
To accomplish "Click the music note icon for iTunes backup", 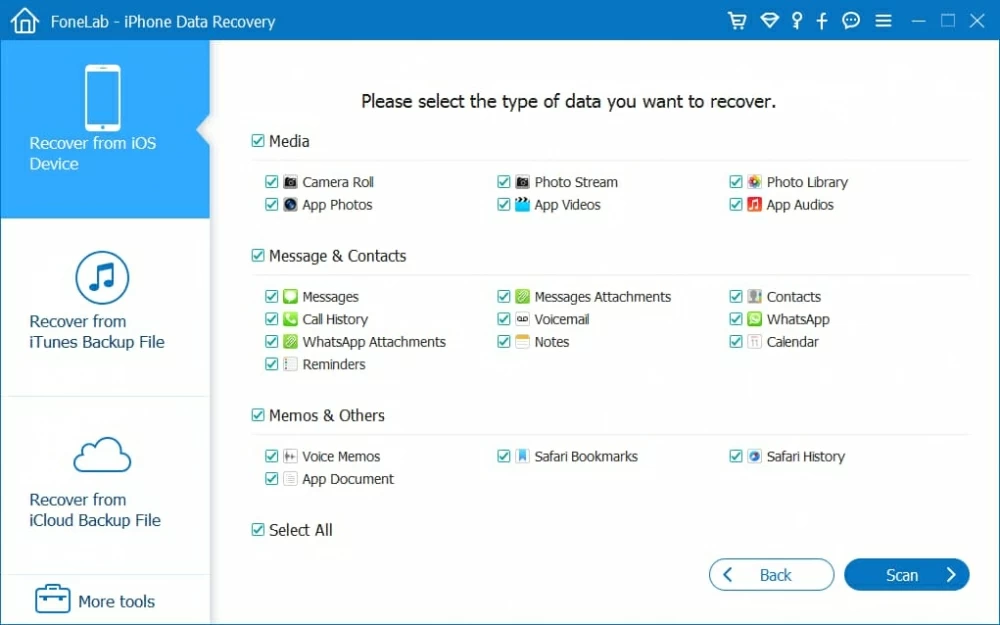I will pos(100,279).
